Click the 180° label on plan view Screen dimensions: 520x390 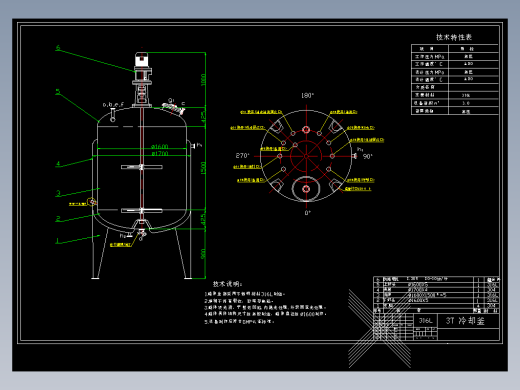pyautogui.click(x=307, y=96)
